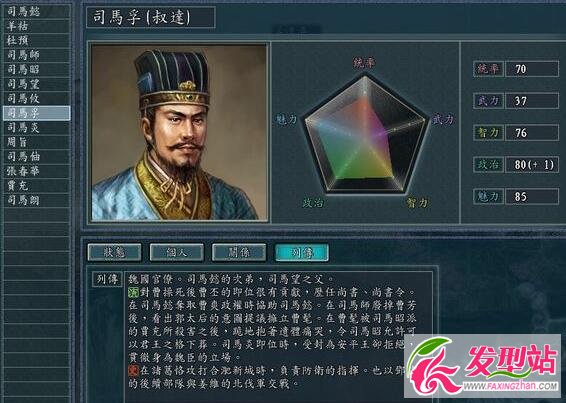Choose 羊祜 from the officer list

(37, 26)
